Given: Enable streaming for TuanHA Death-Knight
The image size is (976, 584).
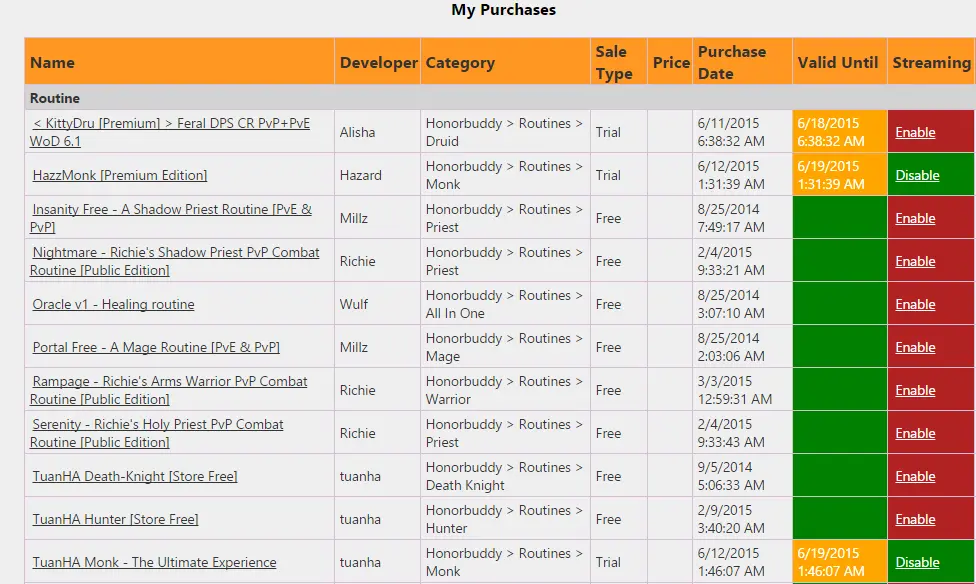Looking at the screenshot, I should click(x=915, y=476).
